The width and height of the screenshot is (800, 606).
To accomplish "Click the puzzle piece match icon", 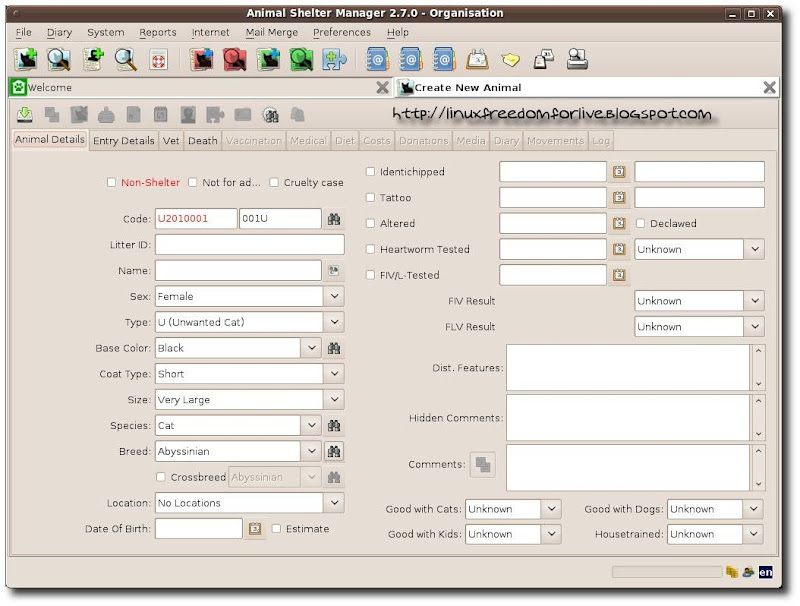I will (x=335, y=60).
